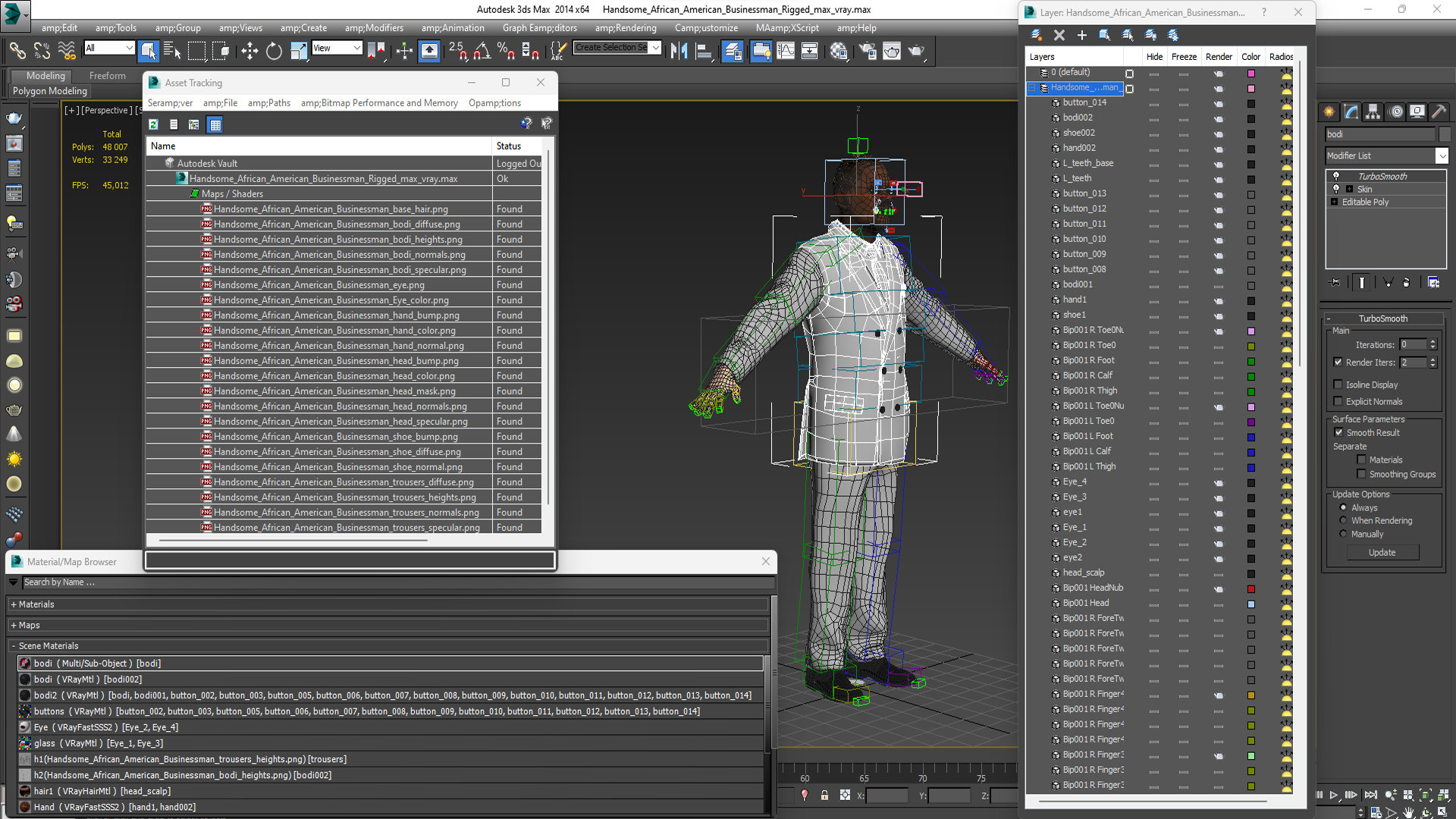Click Remove modifier from stack icon
Screen dimensions: 1456x819
tap(1406, 282)
